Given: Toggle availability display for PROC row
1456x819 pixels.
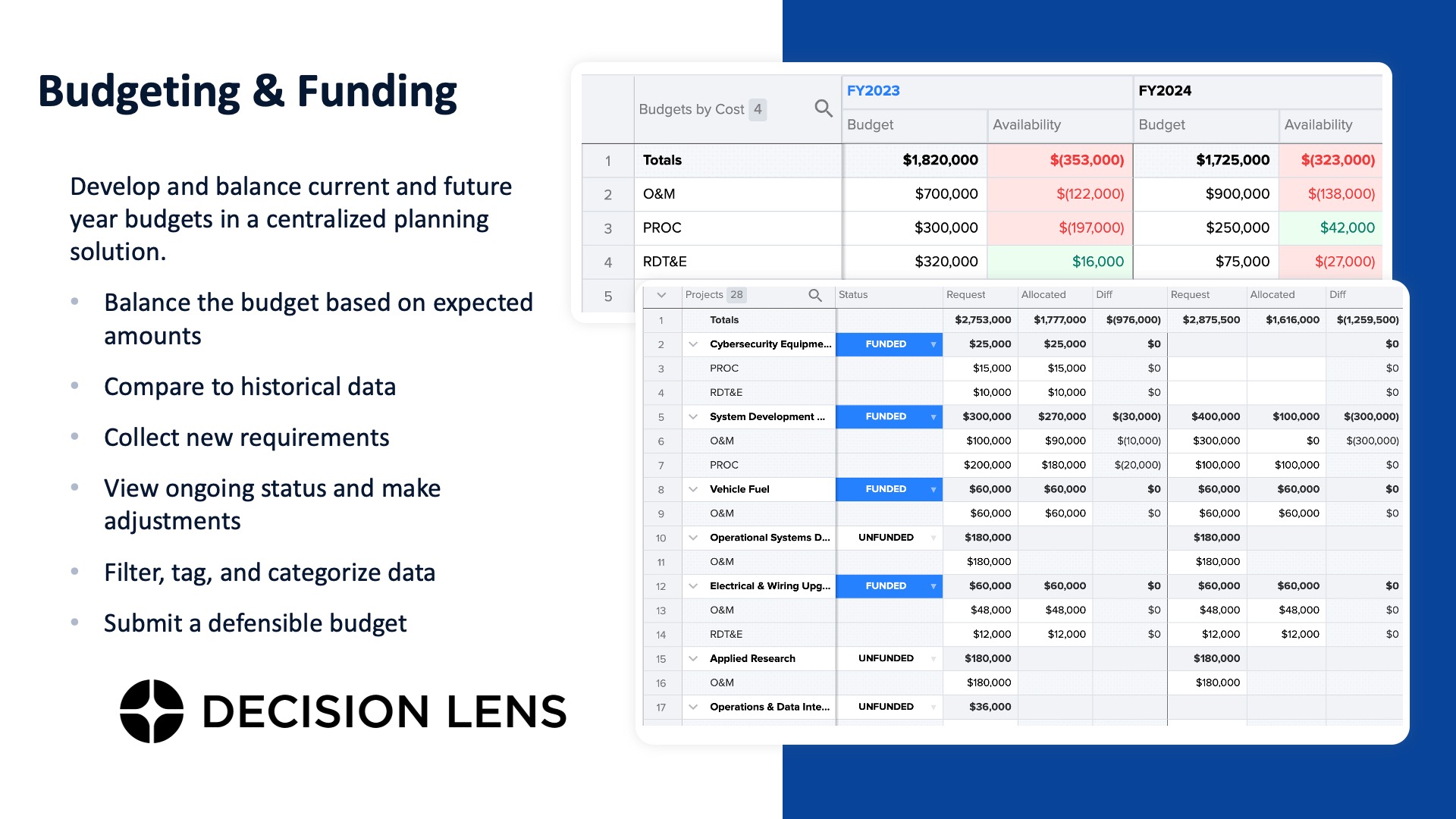Looking at the screenshot, I should point(197,0).
